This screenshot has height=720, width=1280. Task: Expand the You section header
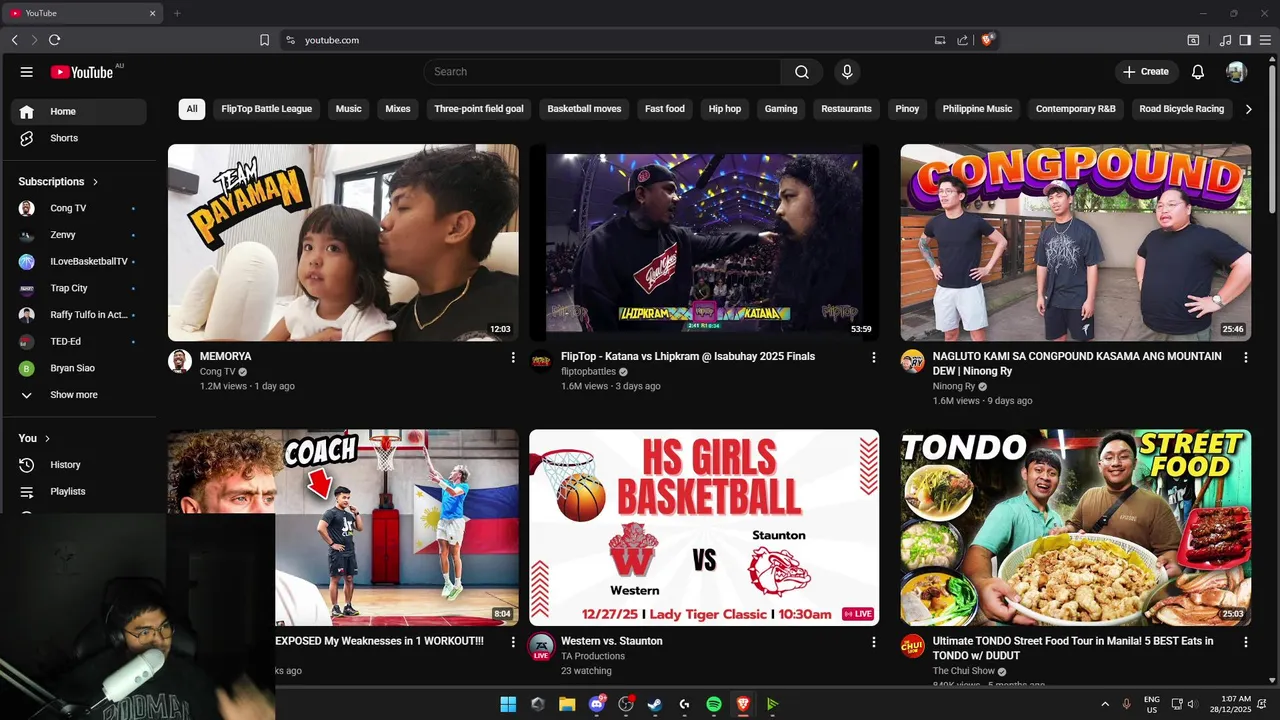click(34, 438)
